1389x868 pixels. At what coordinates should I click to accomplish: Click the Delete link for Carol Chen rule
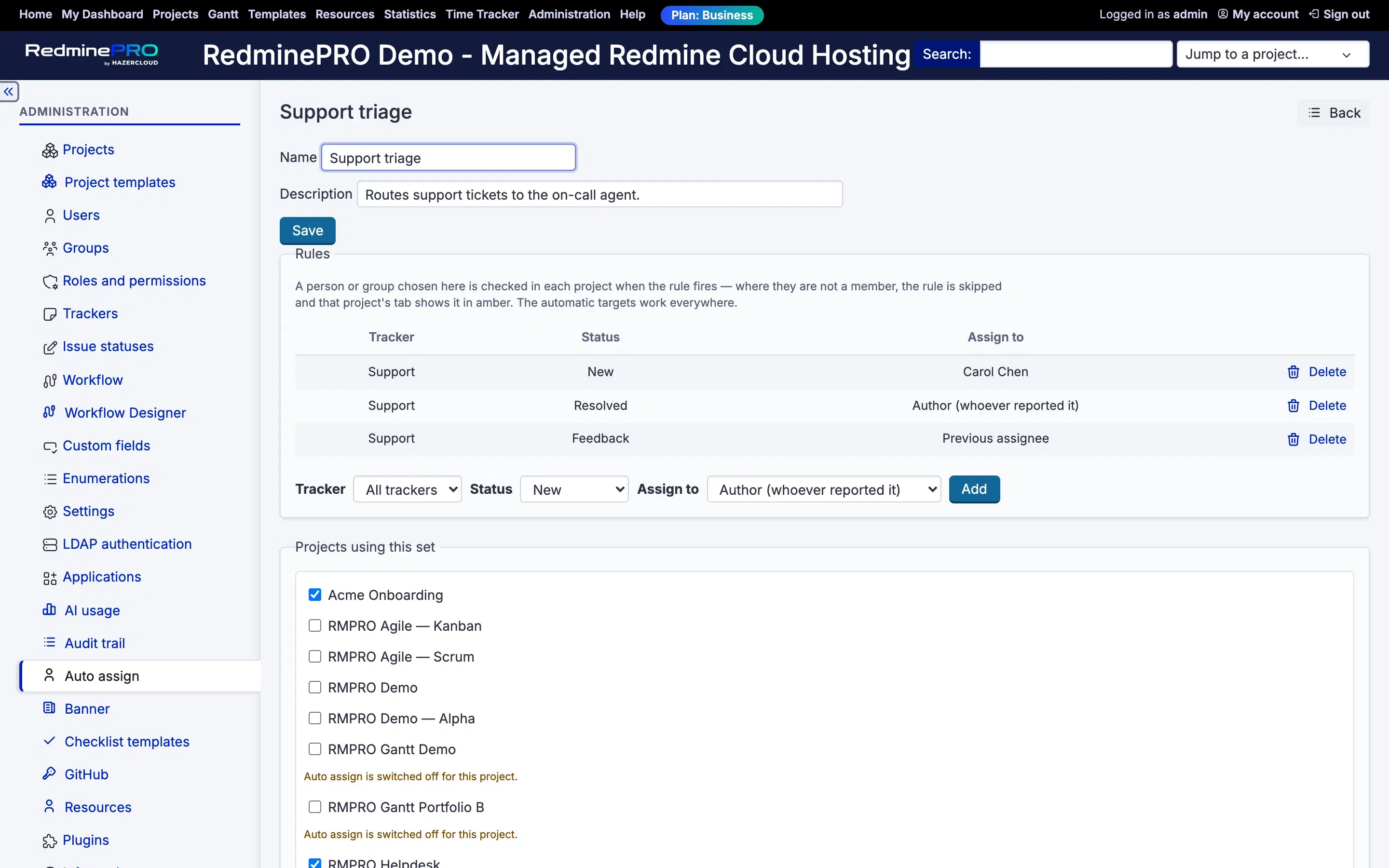[x=1327, y=372]
